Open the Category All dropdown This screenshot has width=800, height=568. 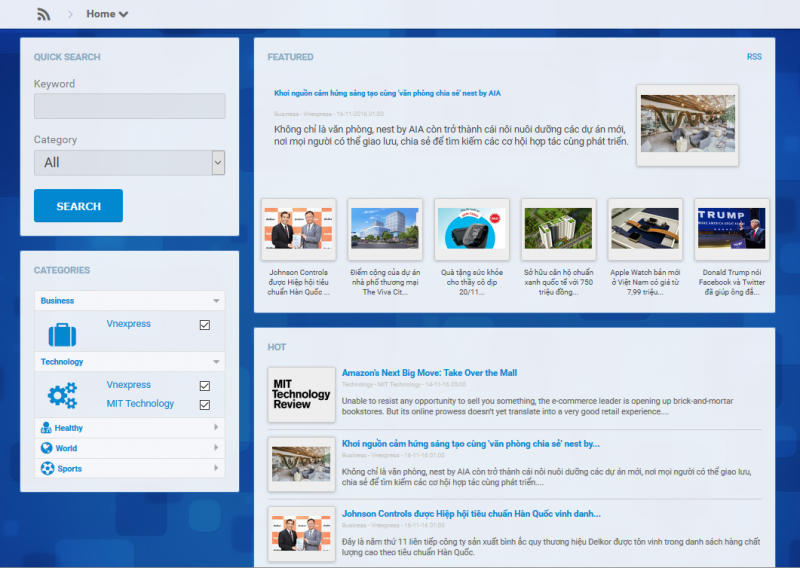click(x=130, y=163)
